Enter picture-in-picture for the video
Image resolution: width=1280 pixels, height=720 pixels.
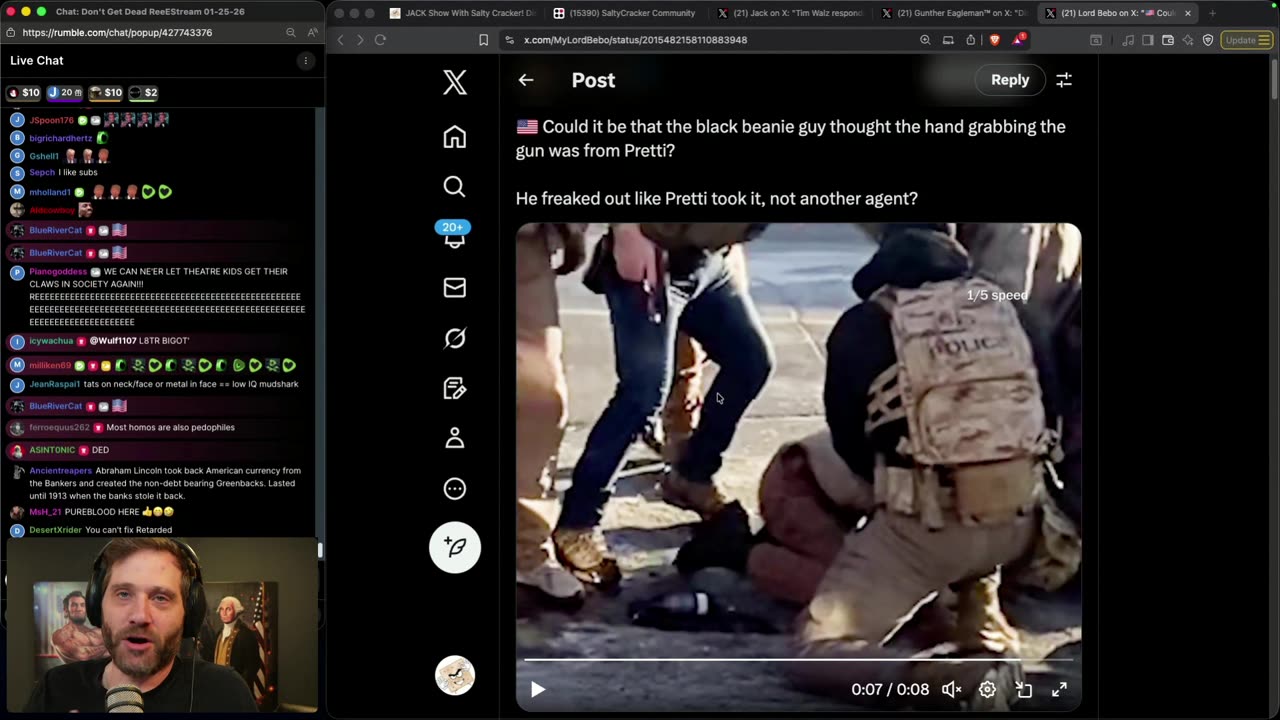click(x=1023, y=689)
